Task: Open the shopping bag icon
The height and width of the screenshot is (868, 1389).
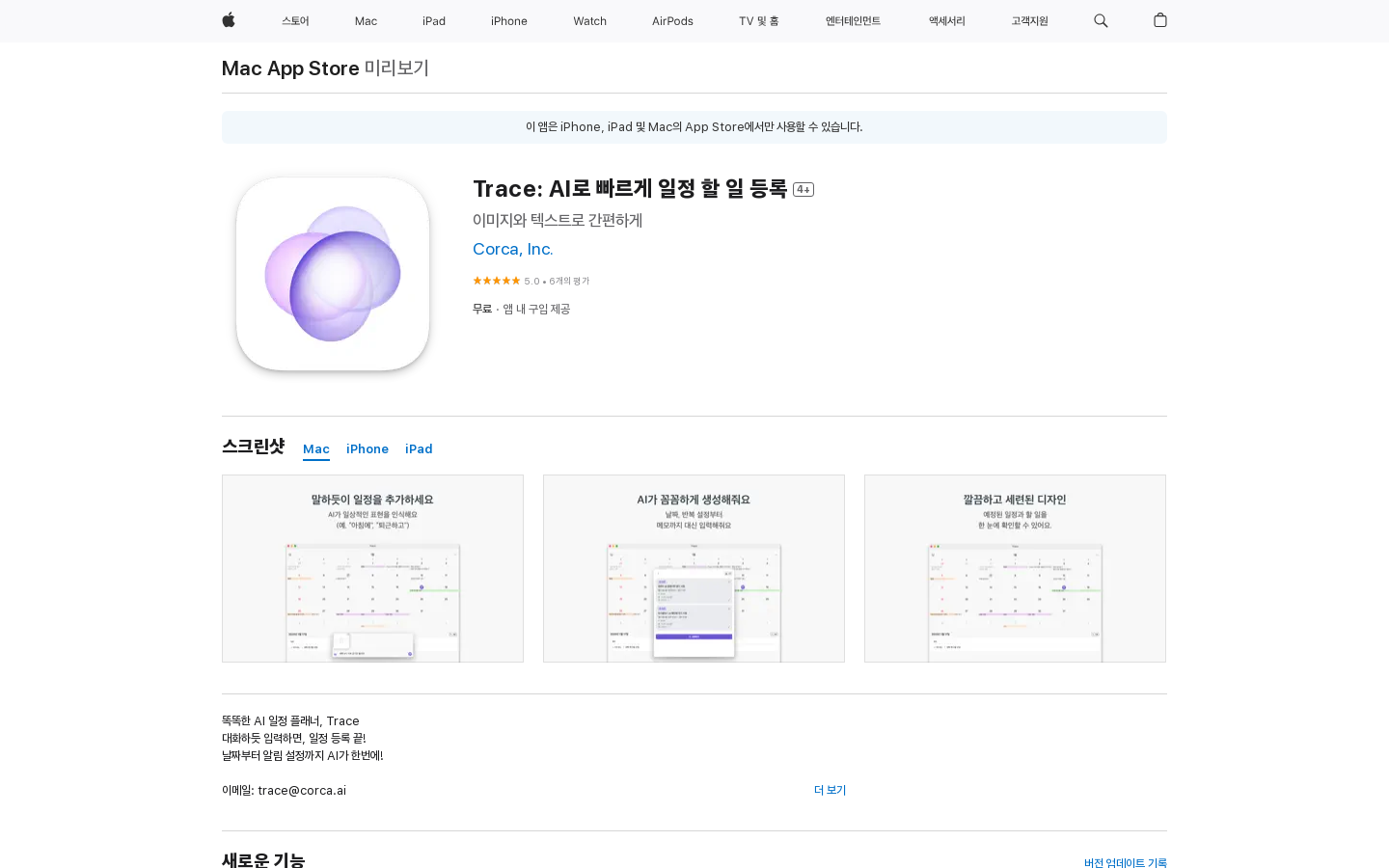Action: coord(1160,20)
